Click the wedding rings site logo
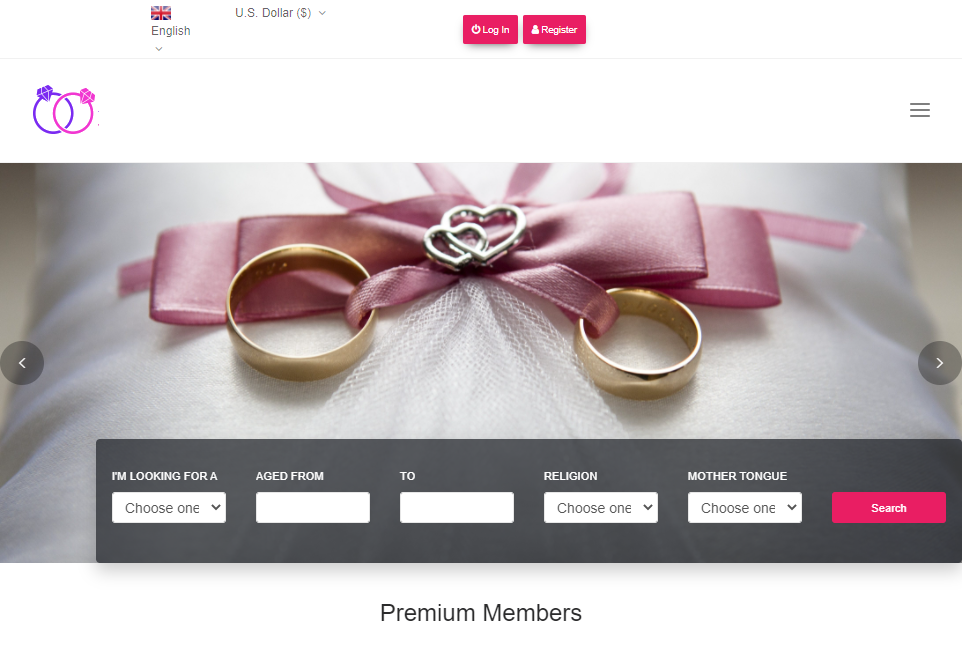Viewport: 962px width, 665px height. pos(65,110)
